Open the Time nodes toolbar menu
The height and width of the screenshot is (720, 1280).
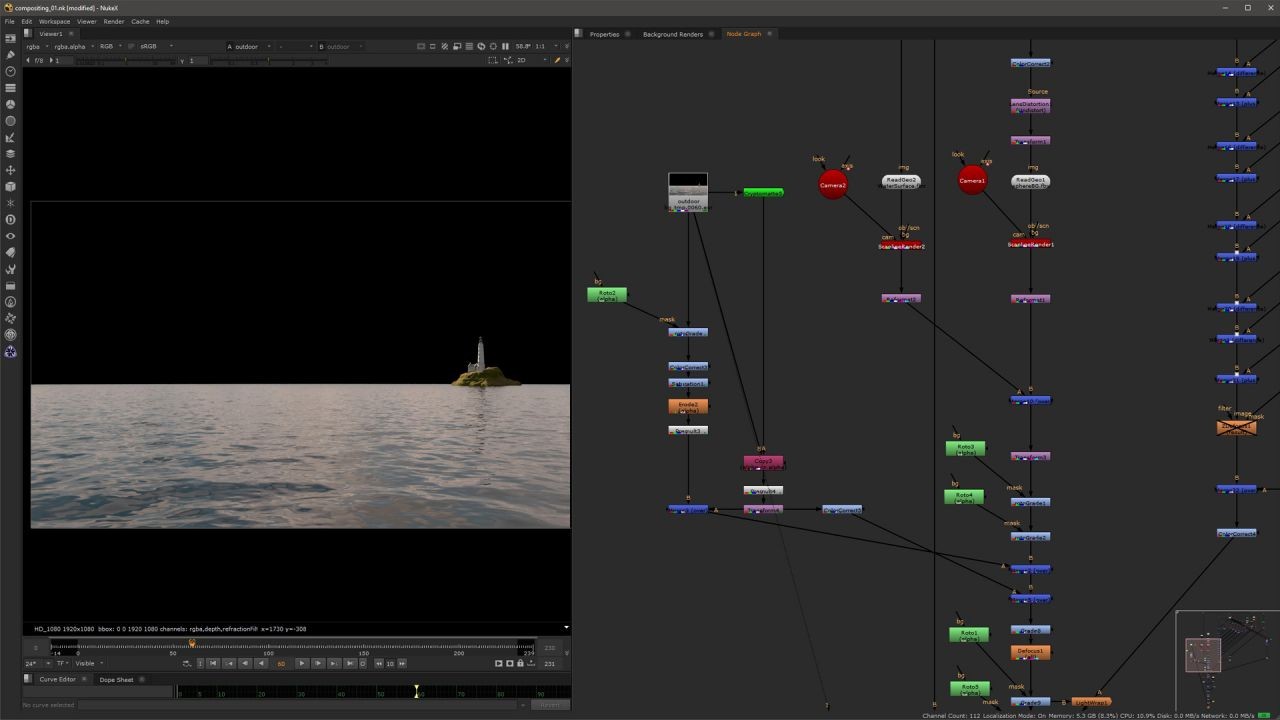tap(11, 71)
